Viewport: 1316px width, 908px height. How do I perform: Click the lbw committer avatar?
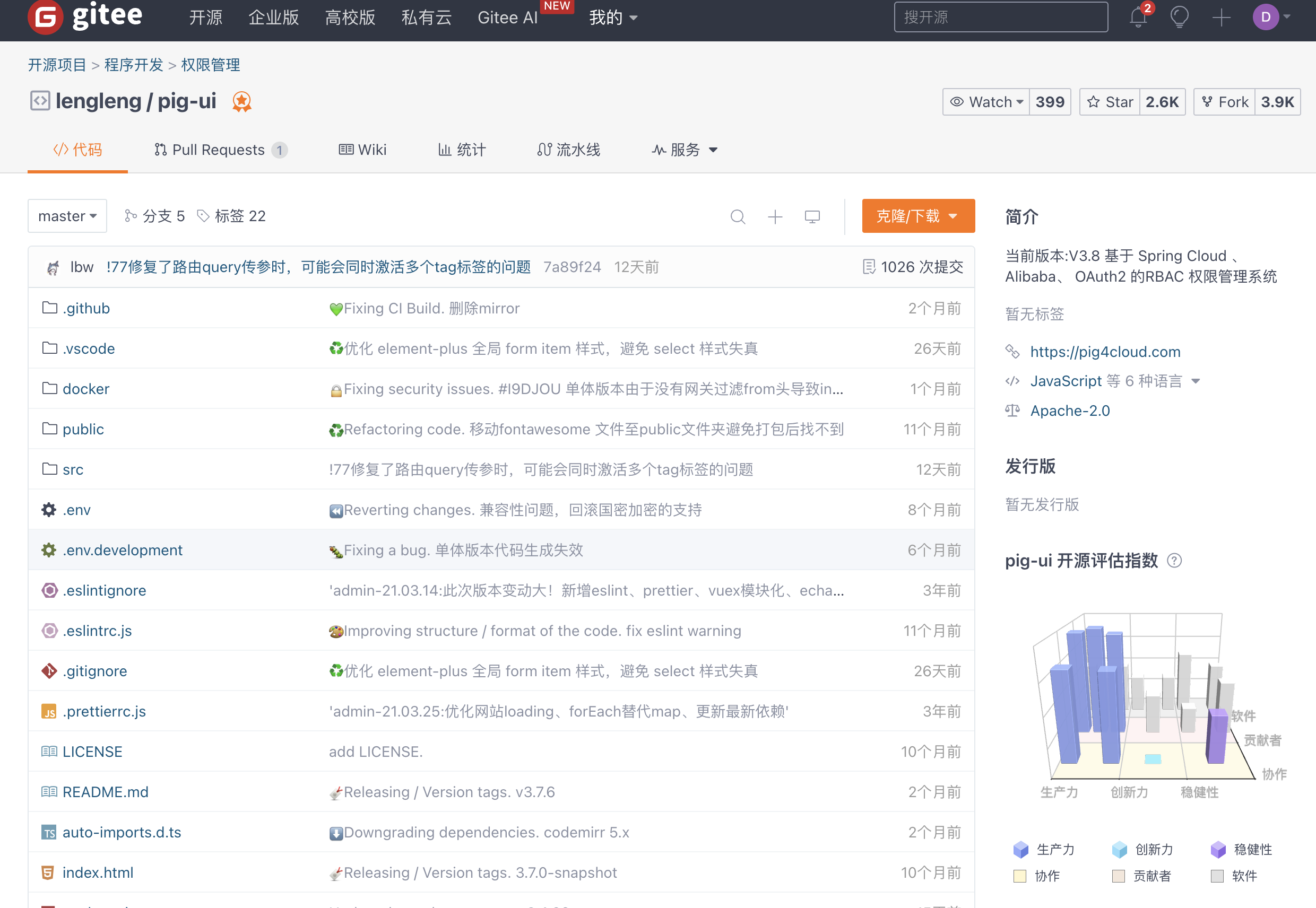(x=53, y=267)
